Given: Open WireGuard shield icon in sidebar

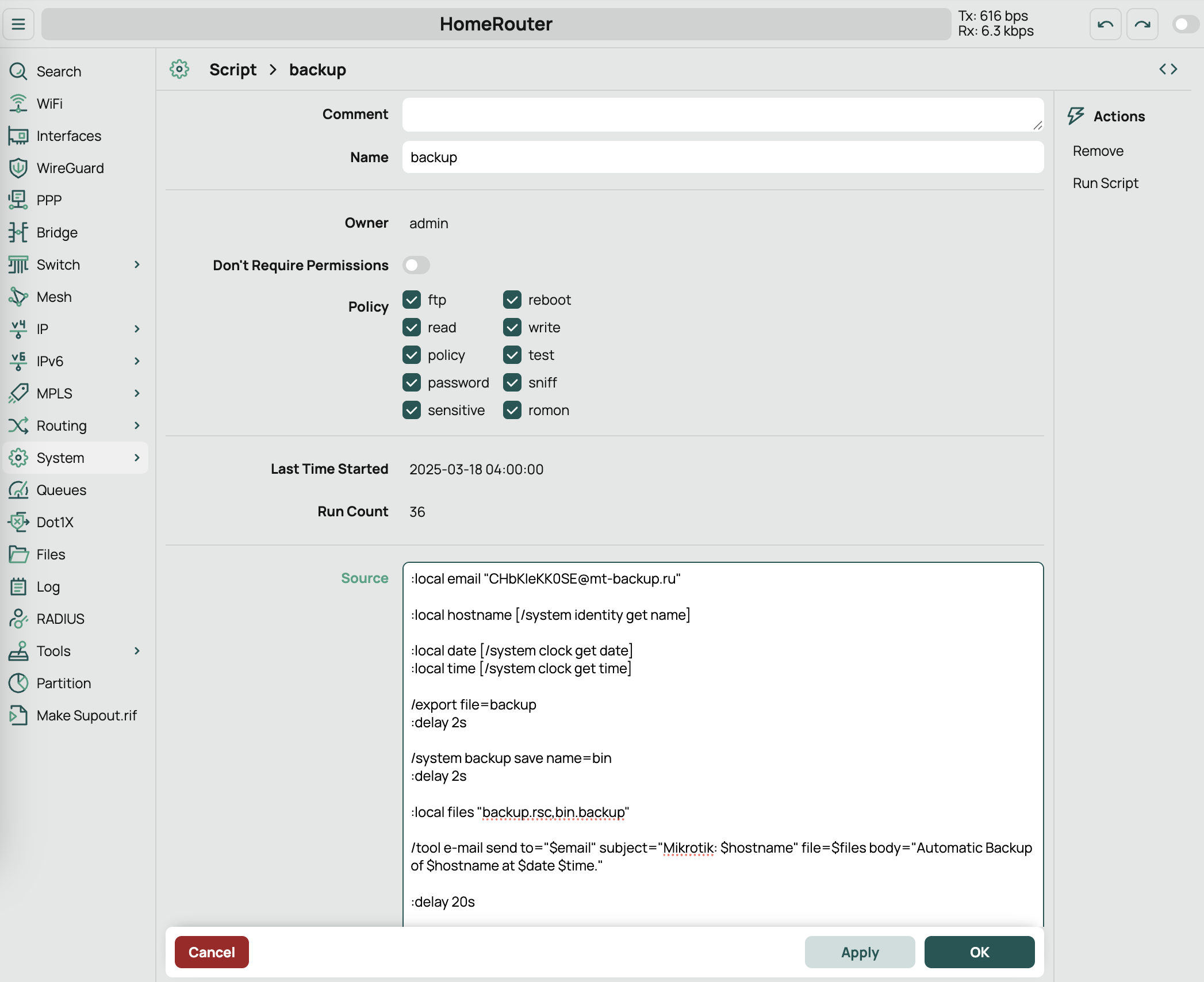Looking at the screenshot, I should tap(18, 168).
